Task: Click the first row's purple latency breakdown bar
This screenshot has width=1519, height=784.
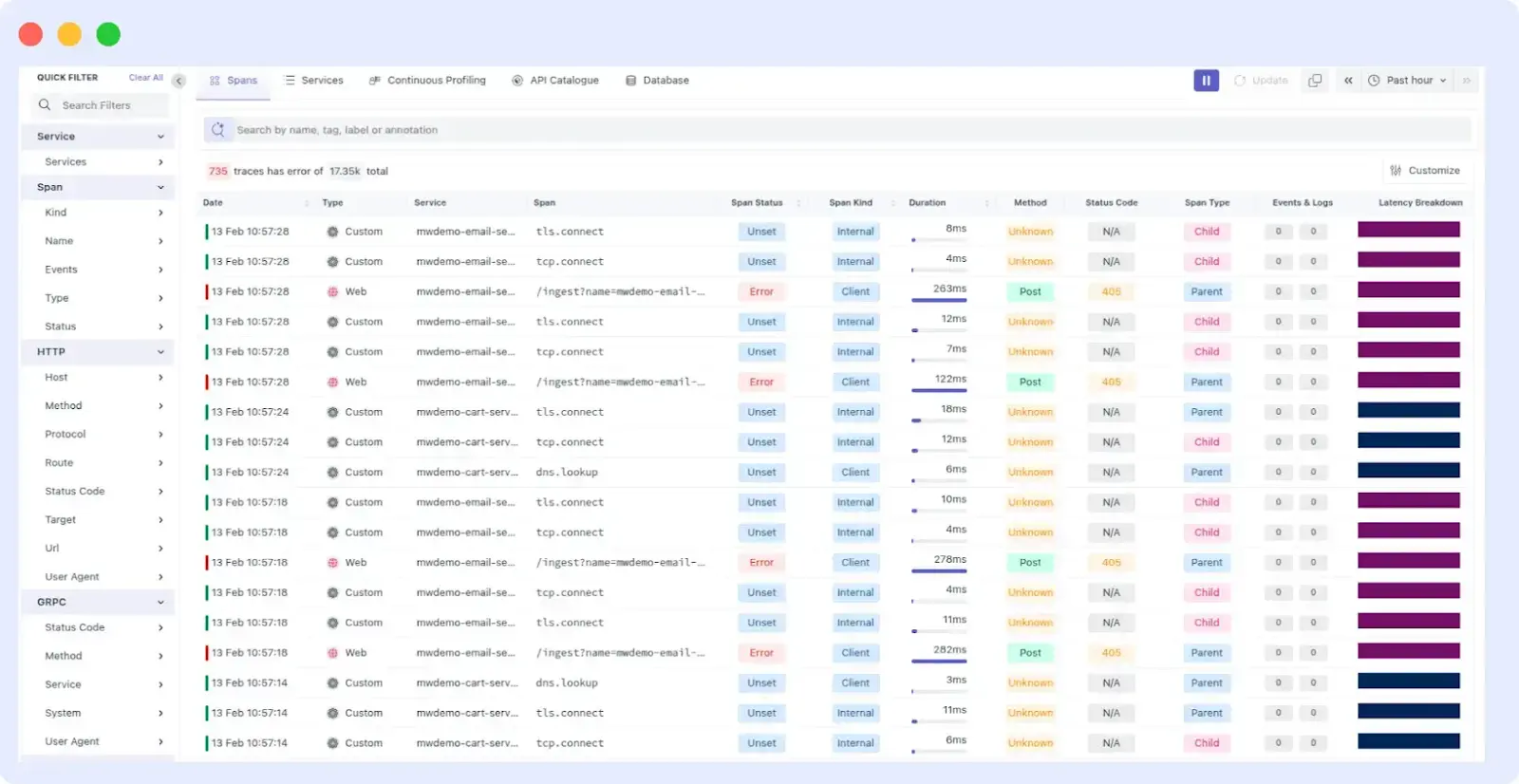Action: click(1408, 230)
